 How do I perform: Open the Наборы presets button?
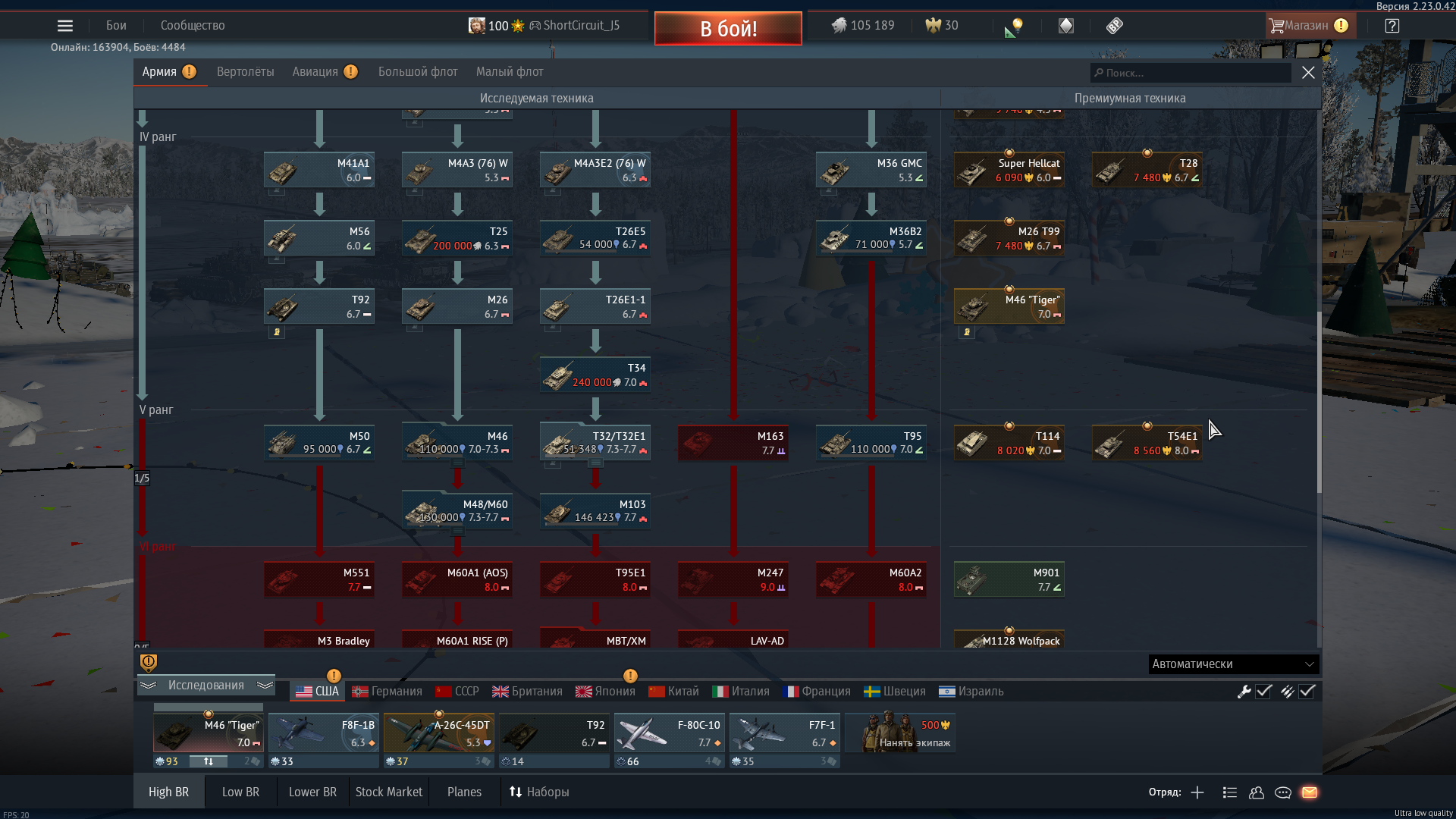(539, 792)
